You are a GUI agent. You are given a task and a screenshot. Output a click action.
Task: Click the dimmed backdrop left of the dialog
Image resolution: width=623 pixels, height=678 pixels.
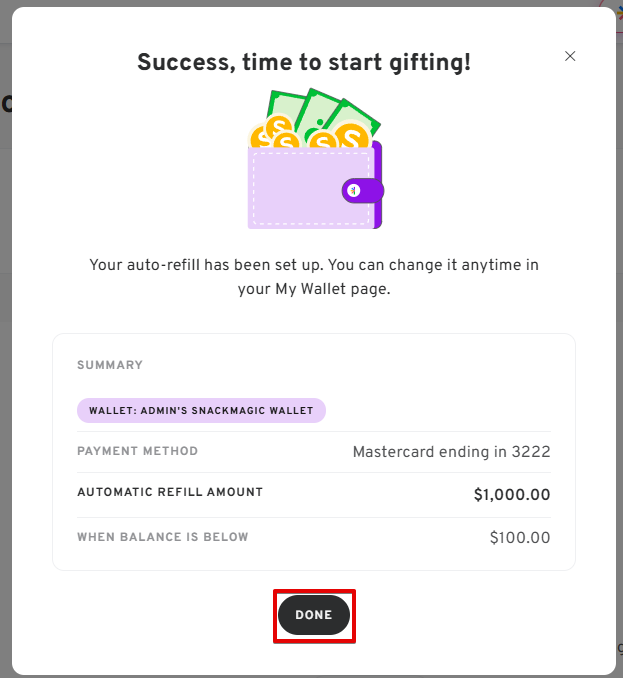coord(5,400)
